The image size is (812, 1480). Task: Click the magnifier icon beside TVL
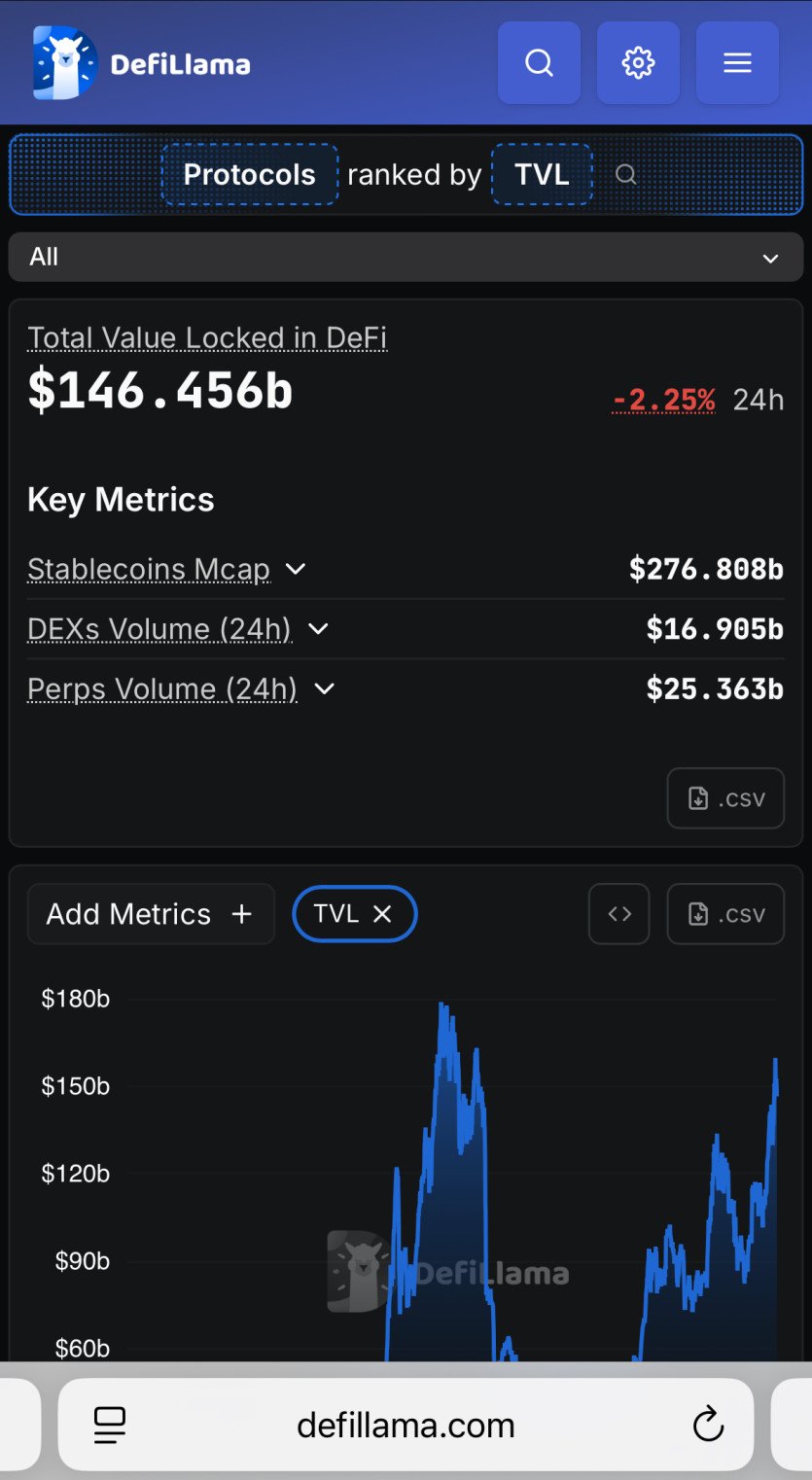pyautogui.click(x=626, y=175)
